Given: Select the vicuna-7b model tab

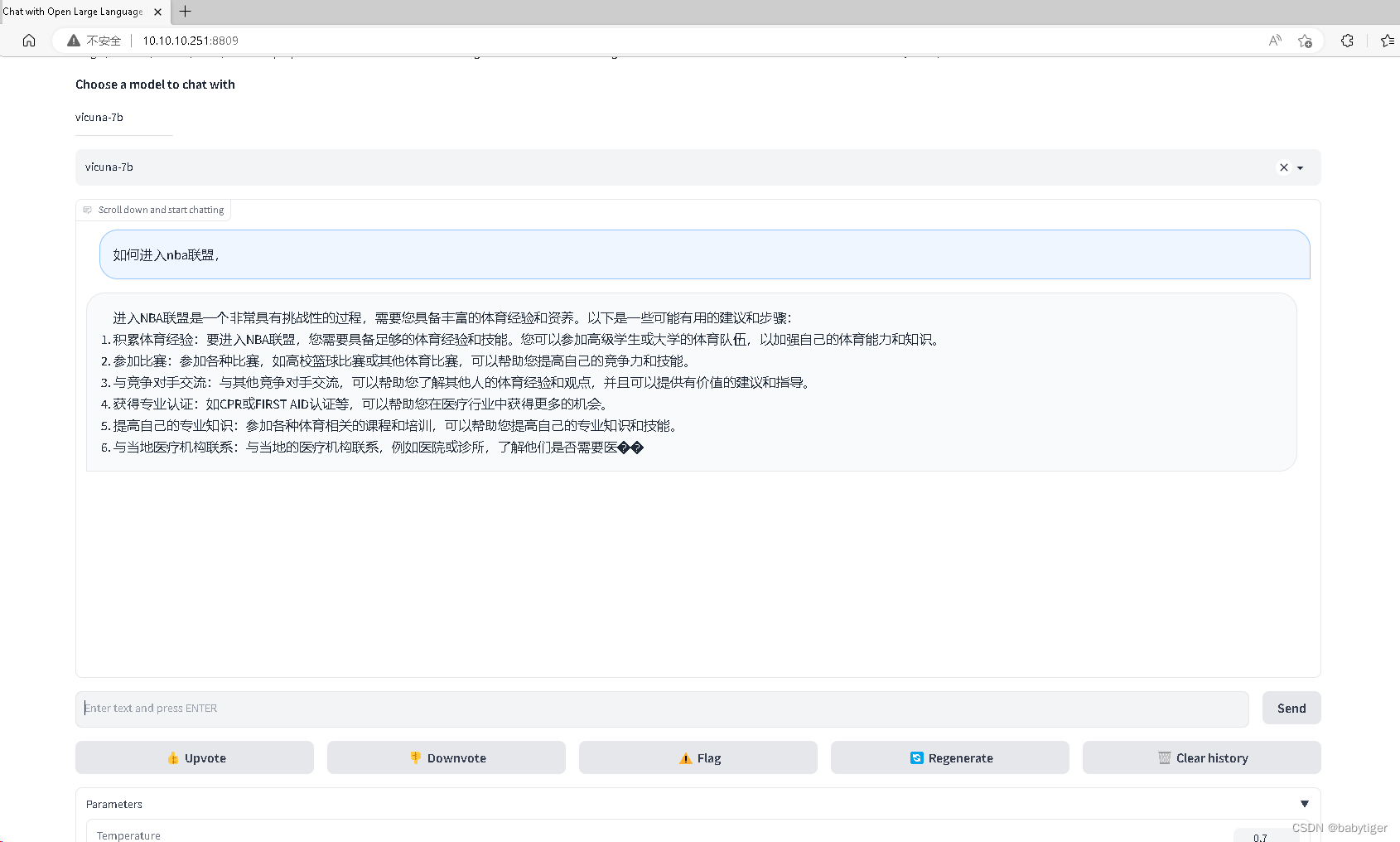Looking at the screenshot, I should [99, 118].
